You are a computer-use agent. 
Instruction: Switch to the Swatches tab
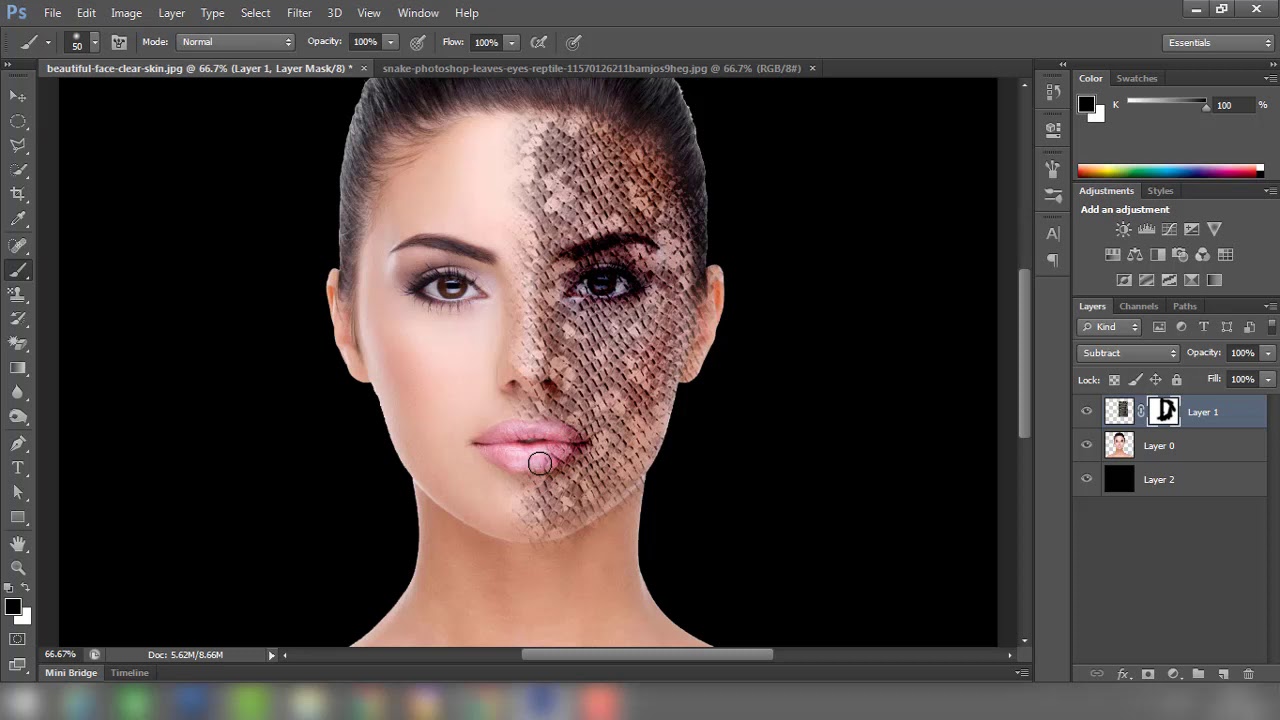(1137, 78)
